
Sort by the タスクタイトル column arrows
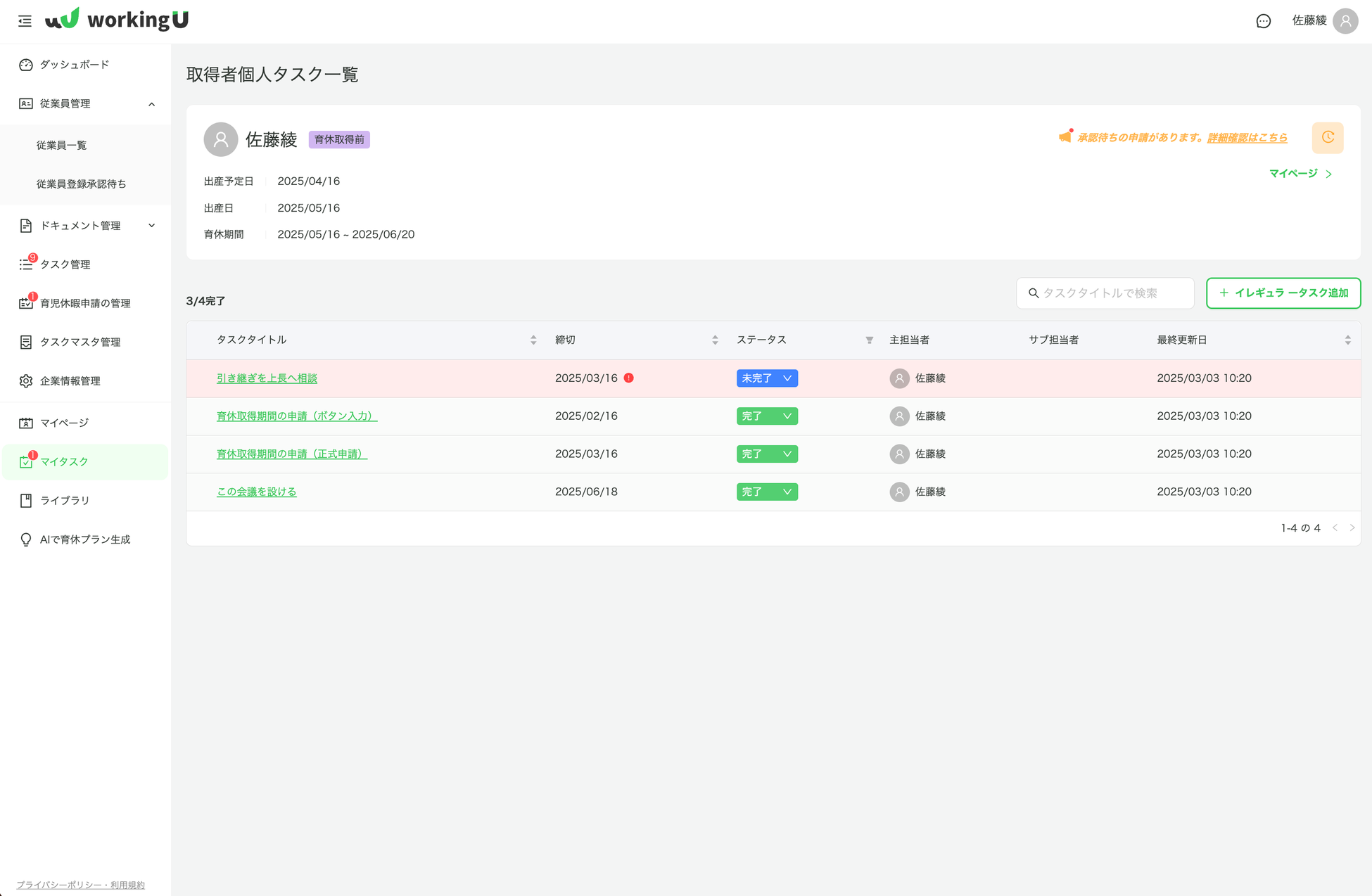point(533,340)
